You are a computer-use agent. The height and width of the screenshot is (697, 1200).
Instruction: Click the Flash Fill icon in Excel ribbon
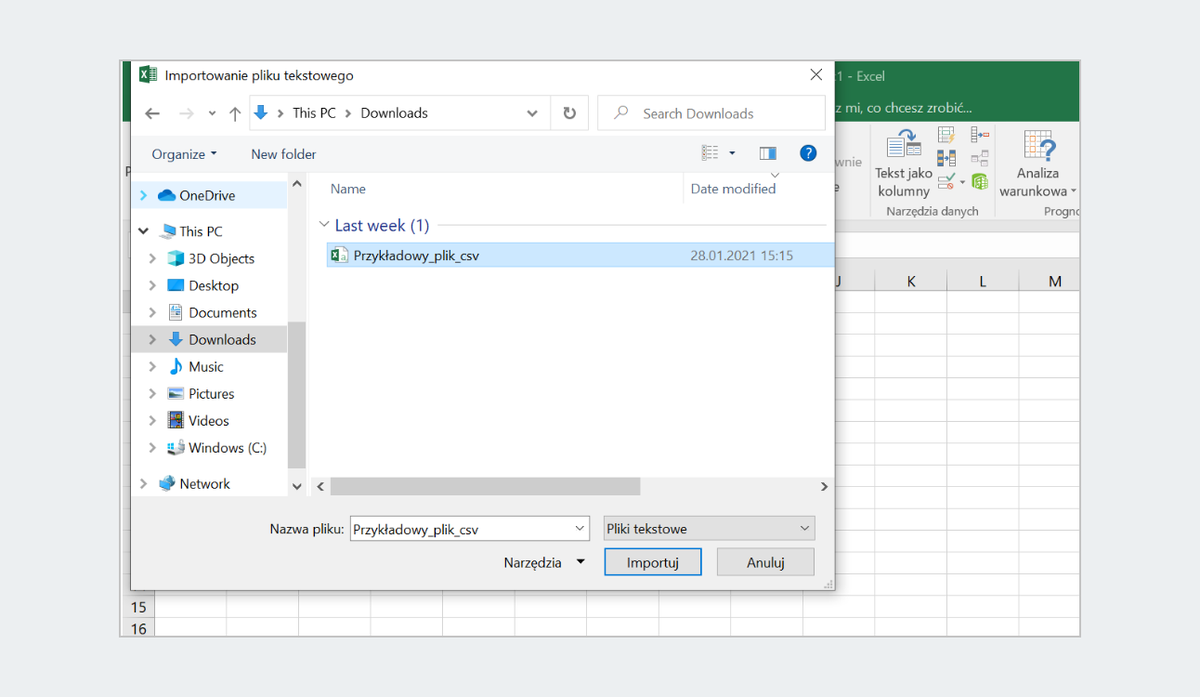tap(946, 135)
